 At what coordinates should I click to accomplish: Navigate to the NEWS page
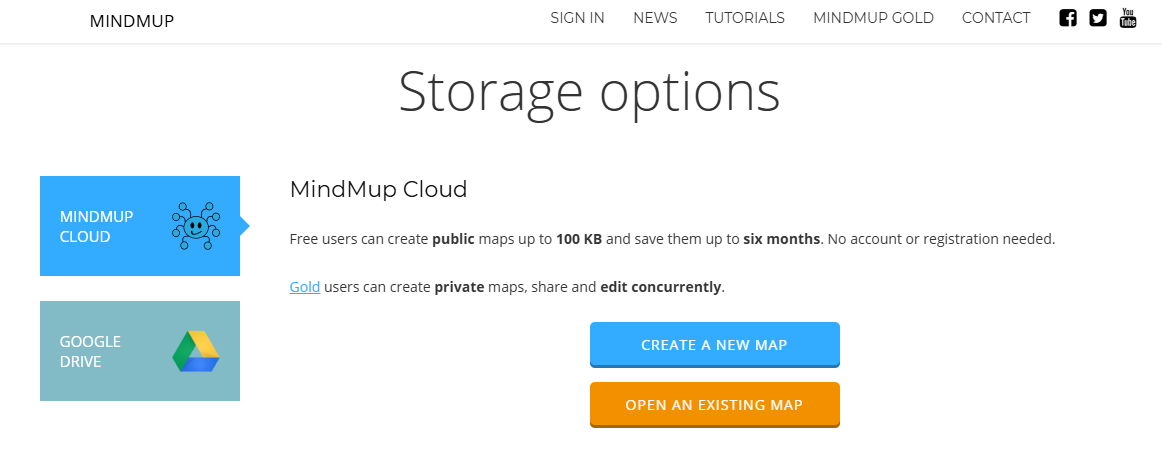pos(655,18)
